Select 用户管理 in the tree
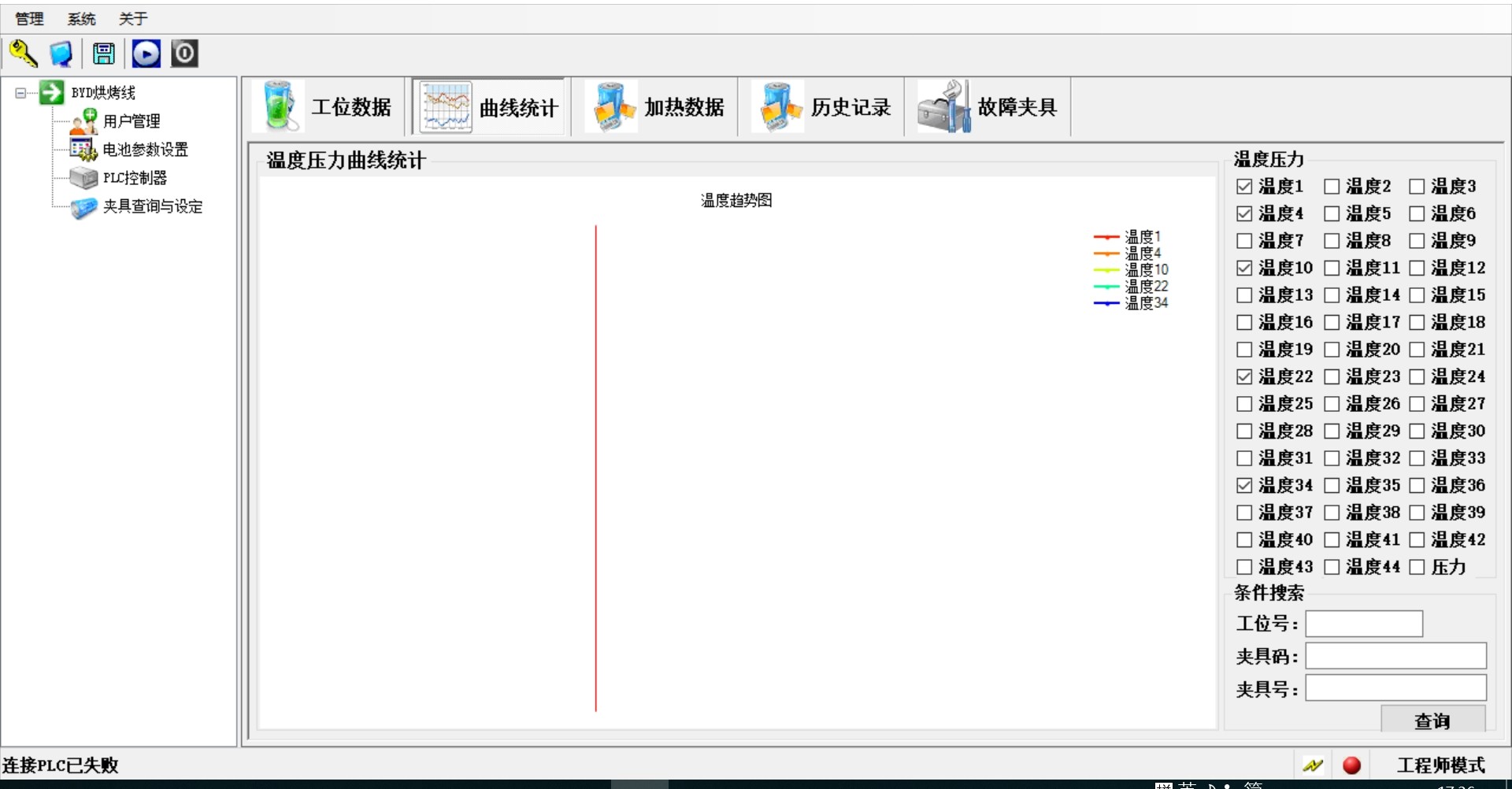The width and height of the screenshot is (1512, 789). click(x=132, y=121)
